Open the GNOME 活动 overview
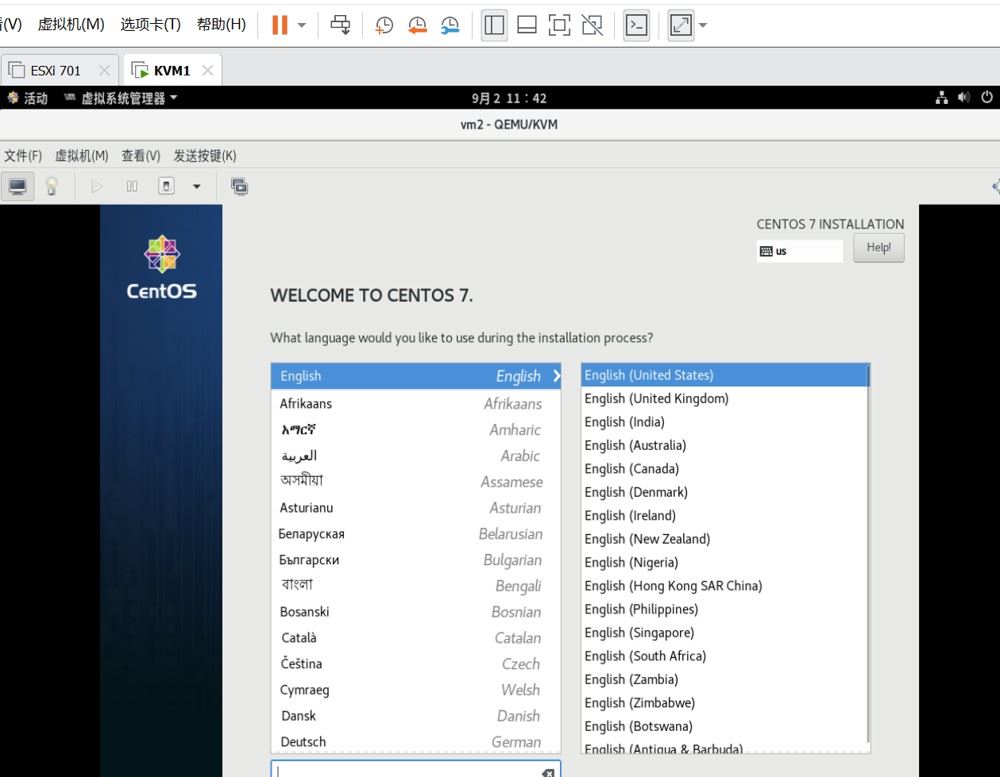1000x777 pixels. coord(27,98)
